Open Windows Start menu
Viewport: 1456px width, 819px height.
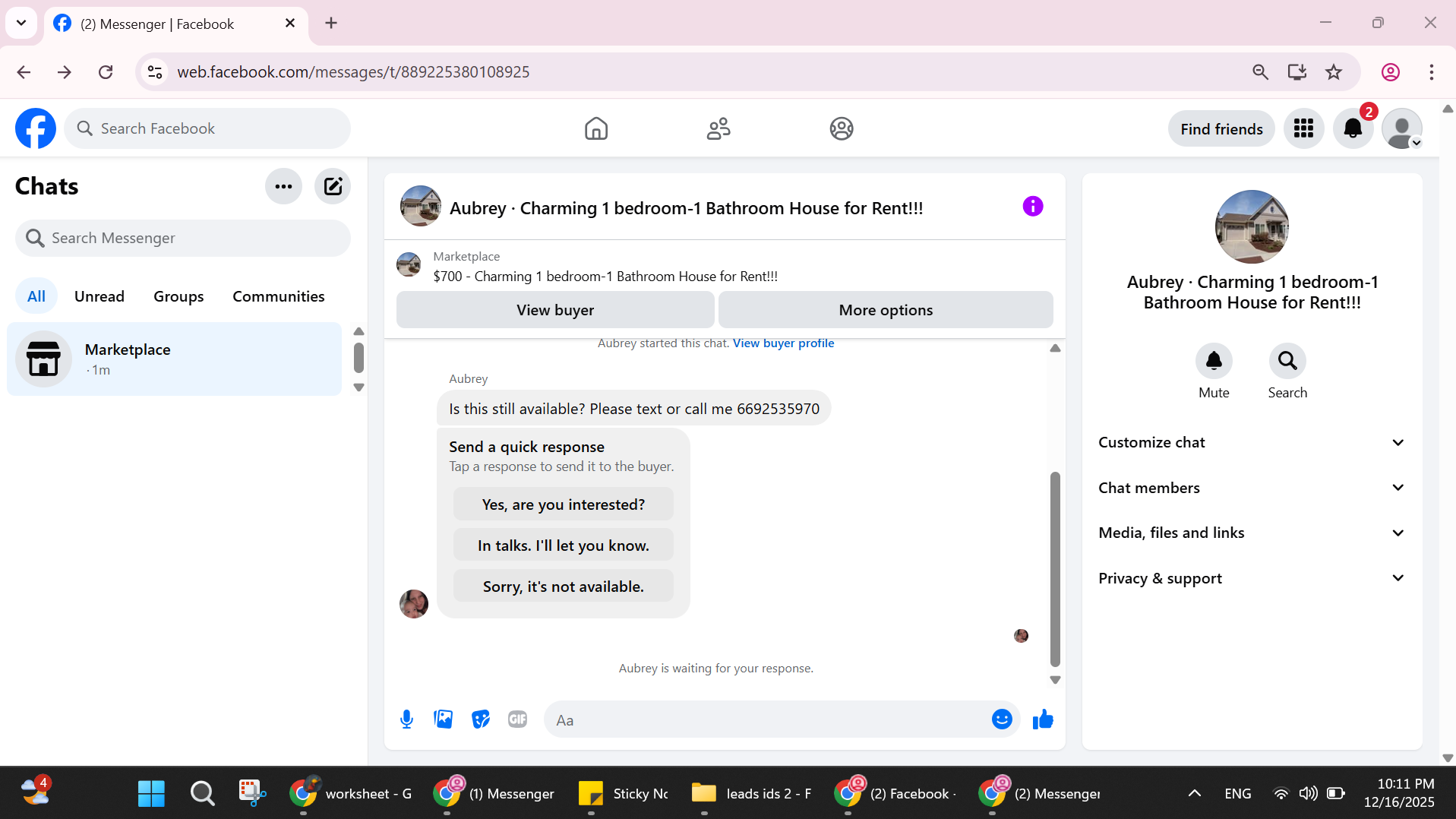pyautogui.click(x=151, y=793)
